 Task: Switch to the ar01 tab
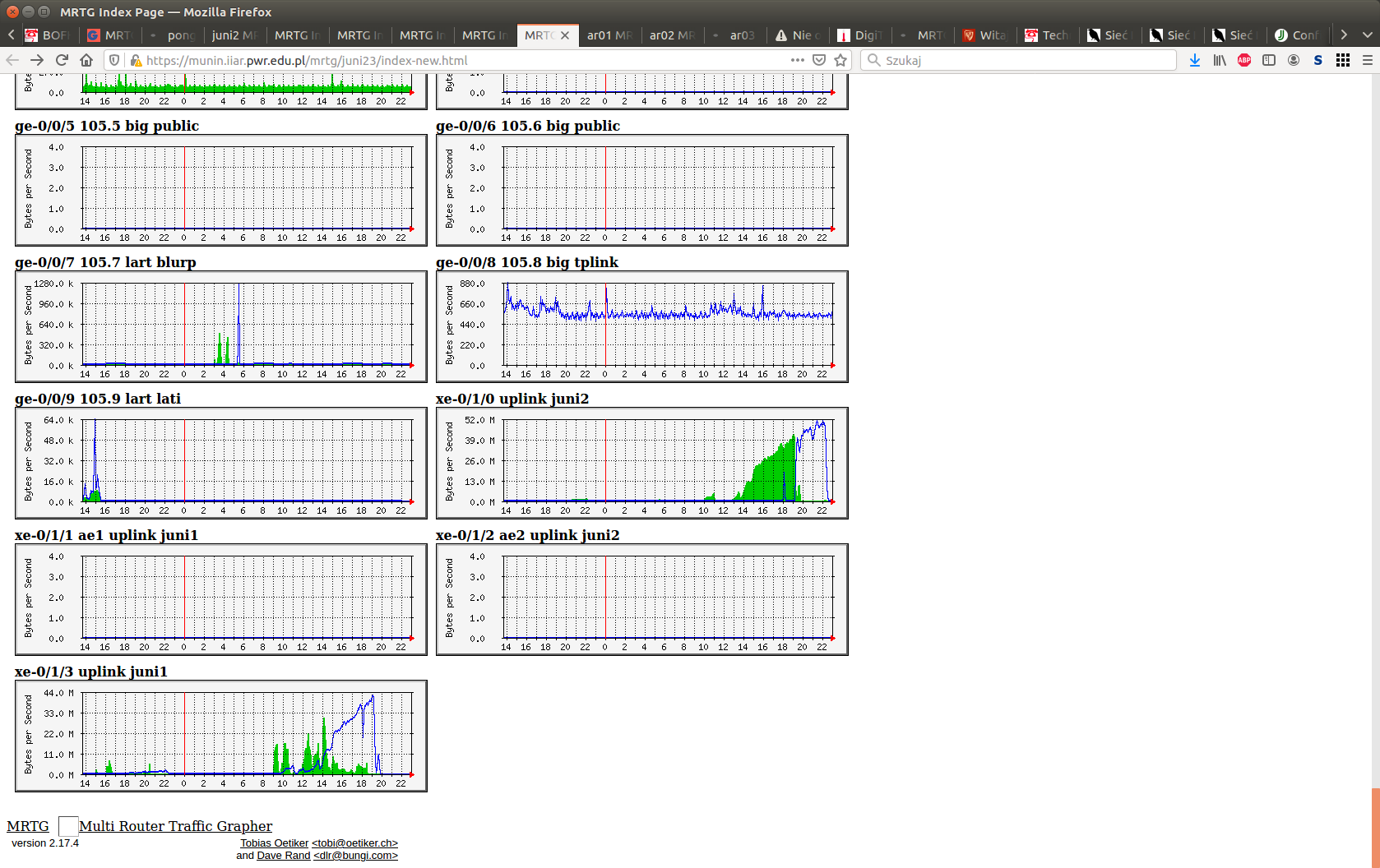(x=609, y=35)
